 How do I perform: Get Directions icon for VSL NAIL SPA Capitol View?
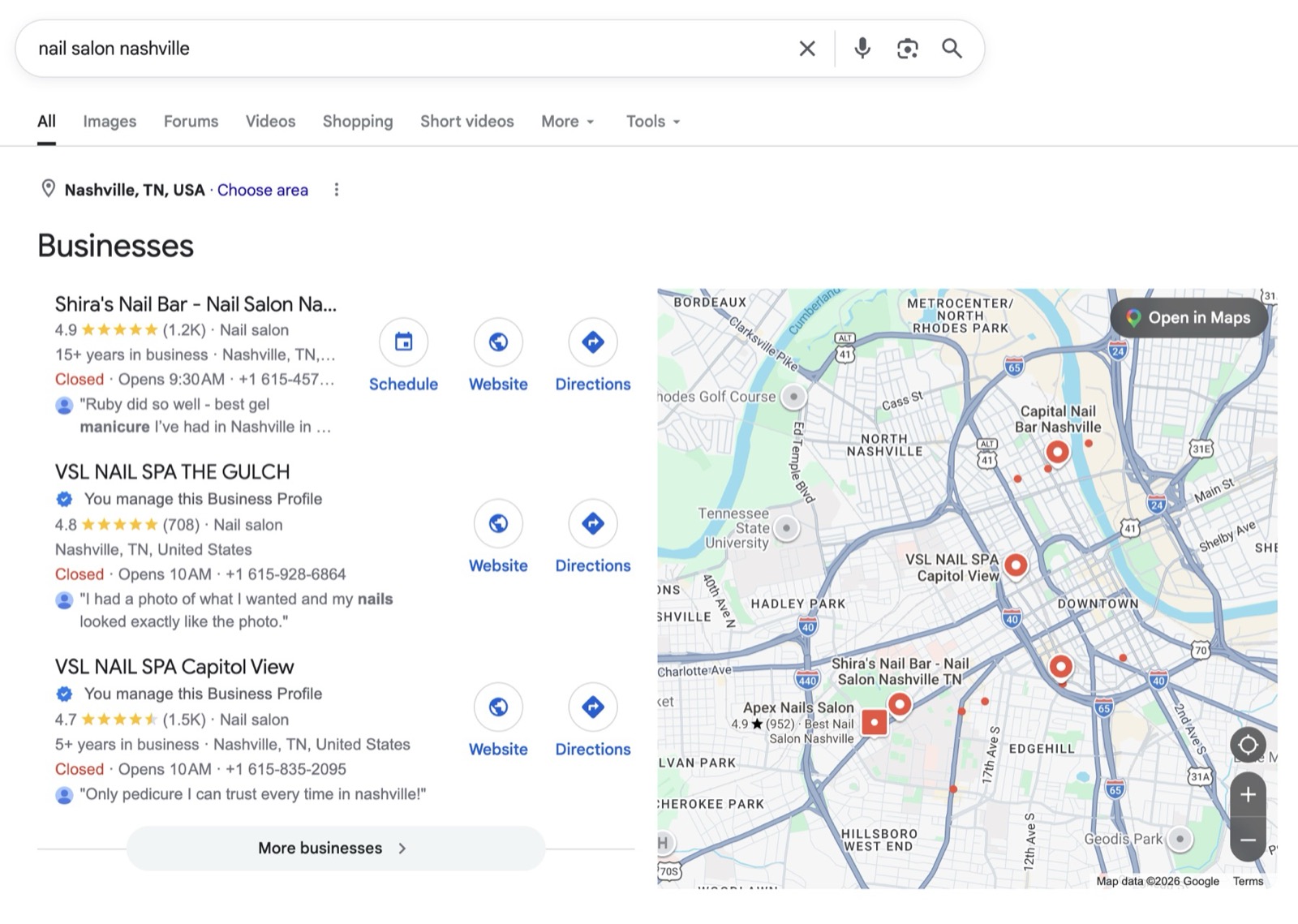pos(593,707)
